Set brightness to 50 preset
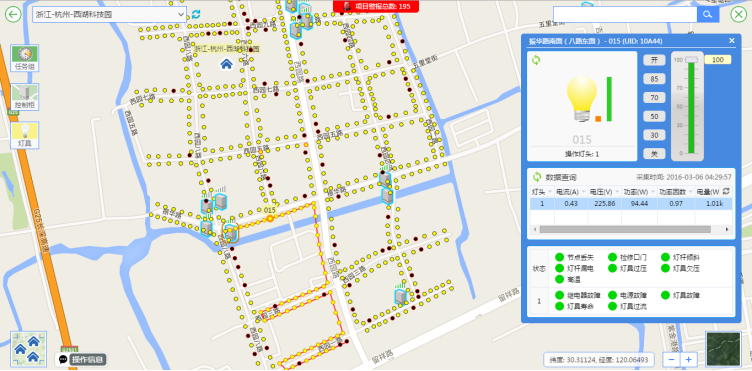The image size is (752, 371). [x=654, y=116]
